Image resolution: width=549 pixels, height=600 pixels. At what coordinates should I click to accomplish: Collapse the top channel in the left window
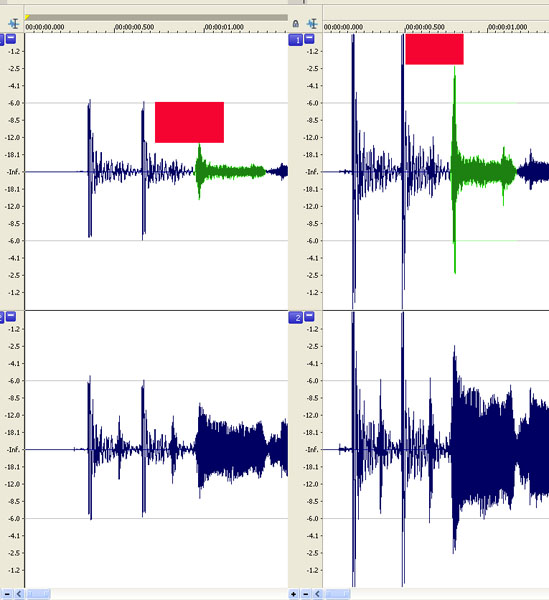11,39
